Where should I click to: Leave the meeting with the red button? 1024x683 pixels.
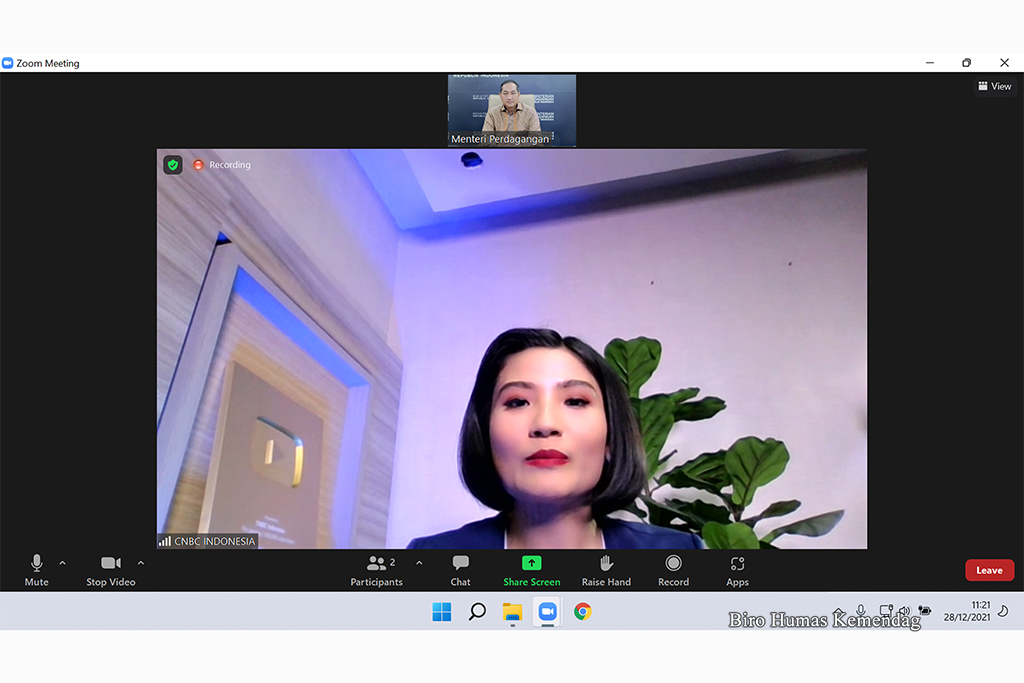point(989,570)
